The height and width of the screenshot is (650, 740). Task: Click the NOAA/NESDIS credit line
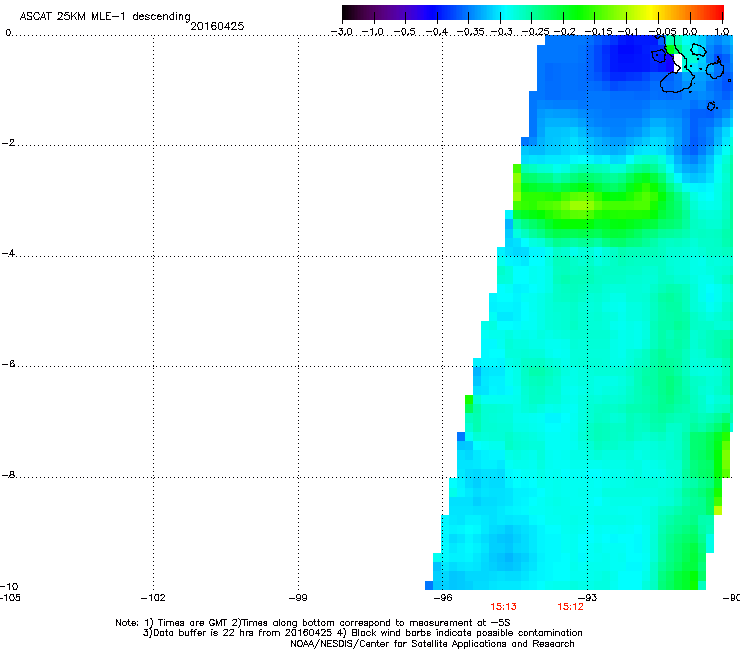click(x=432, y=644)
